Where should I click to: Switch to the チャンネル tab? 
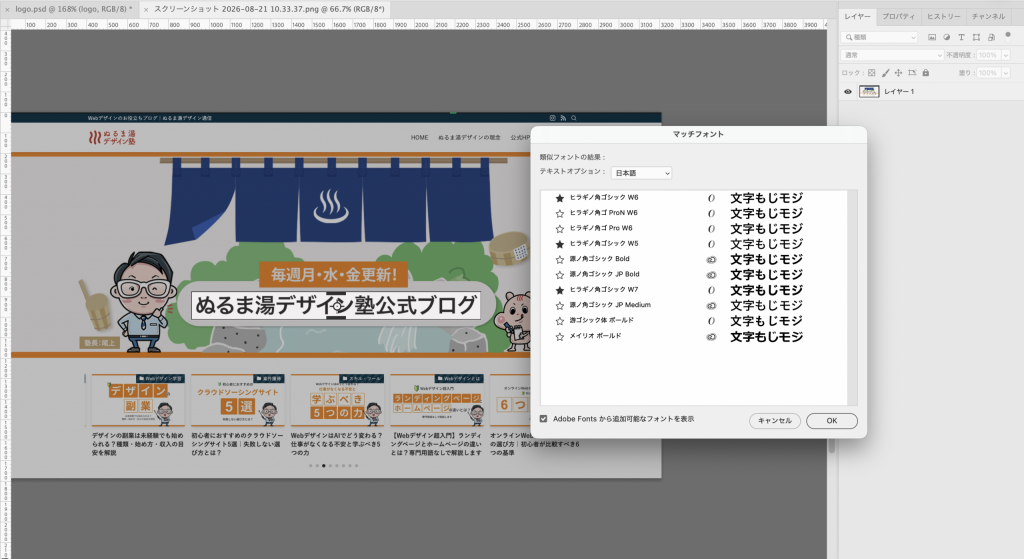[988, 16]
